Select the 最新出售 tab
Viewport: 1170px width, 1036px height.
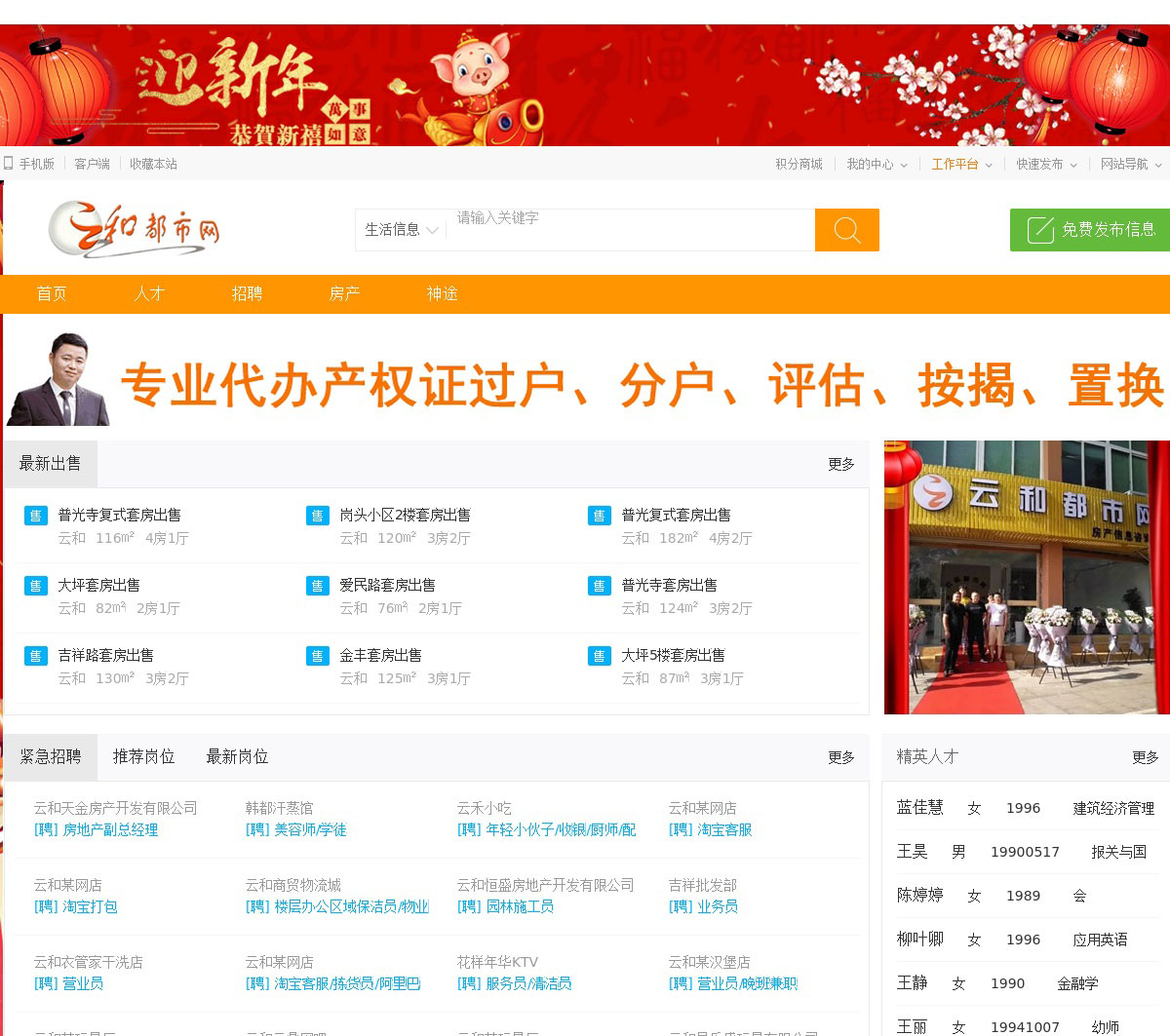[51, 464]
